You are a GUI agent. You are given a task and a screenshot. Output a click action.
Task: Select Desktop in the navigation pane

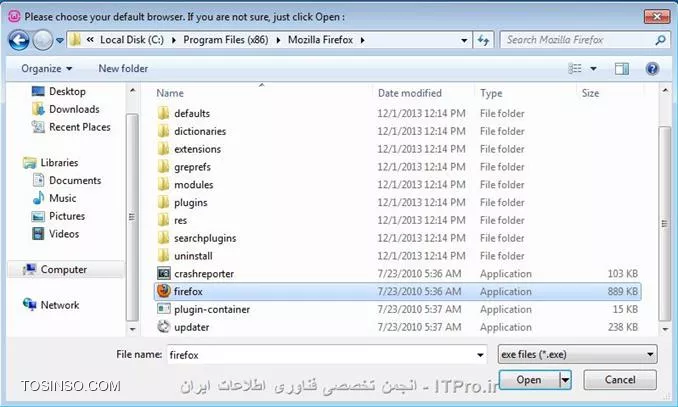coord(59,92)
